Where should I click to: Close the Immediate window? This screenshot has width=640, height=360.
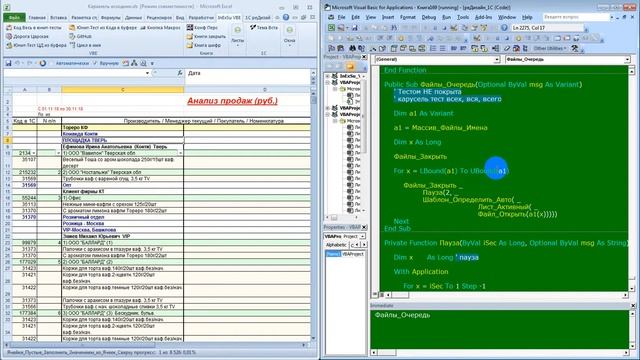(x=633, y=306)
